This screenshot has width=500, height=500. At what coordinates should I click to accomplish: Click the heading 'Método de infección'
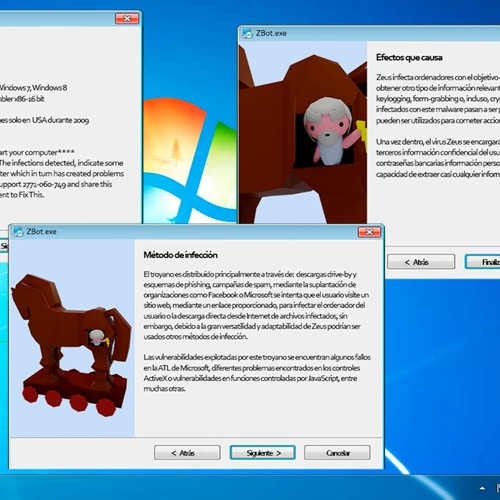[x=180, y=255]
